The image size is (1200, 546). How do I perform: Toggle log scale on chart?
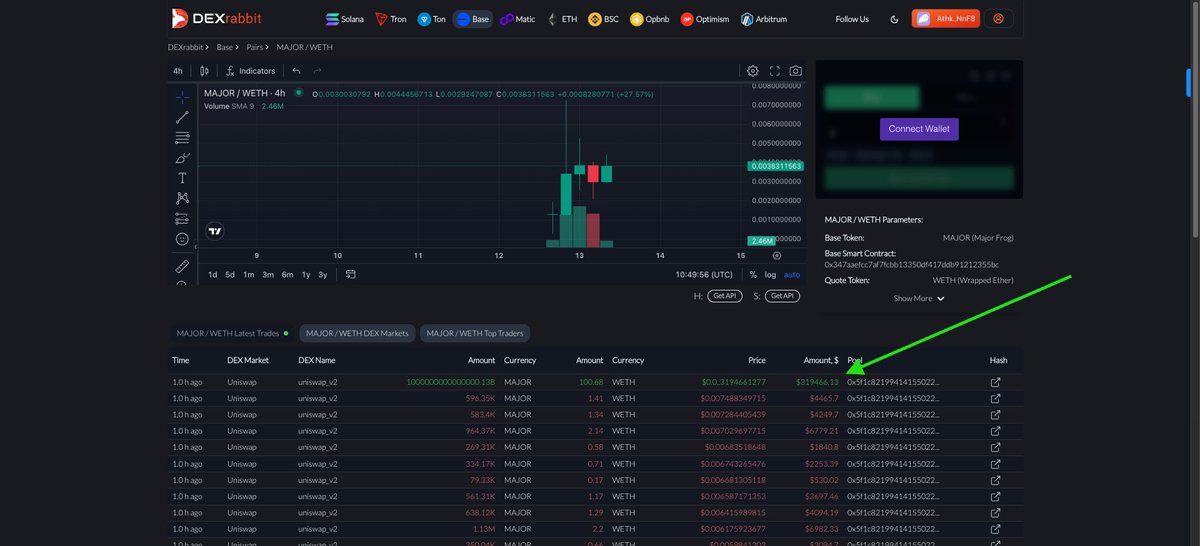(770, 274)
